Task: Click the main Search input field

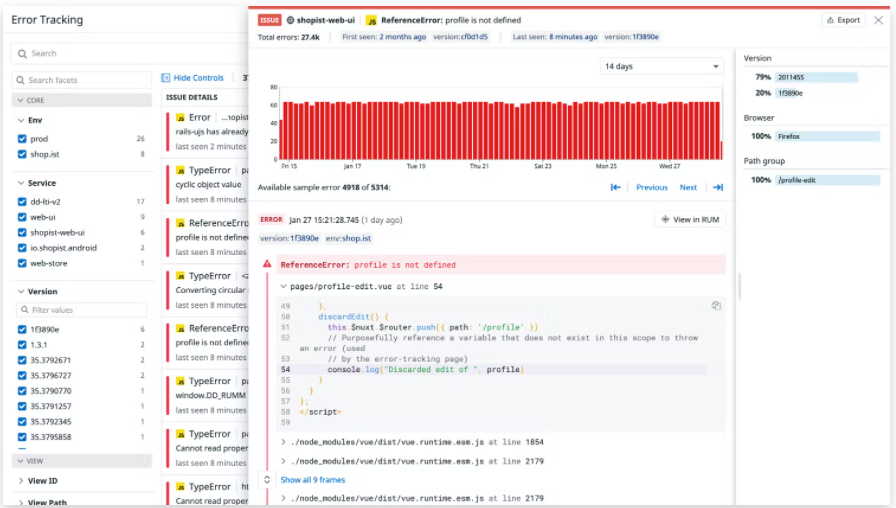Action: pos(130,54)
